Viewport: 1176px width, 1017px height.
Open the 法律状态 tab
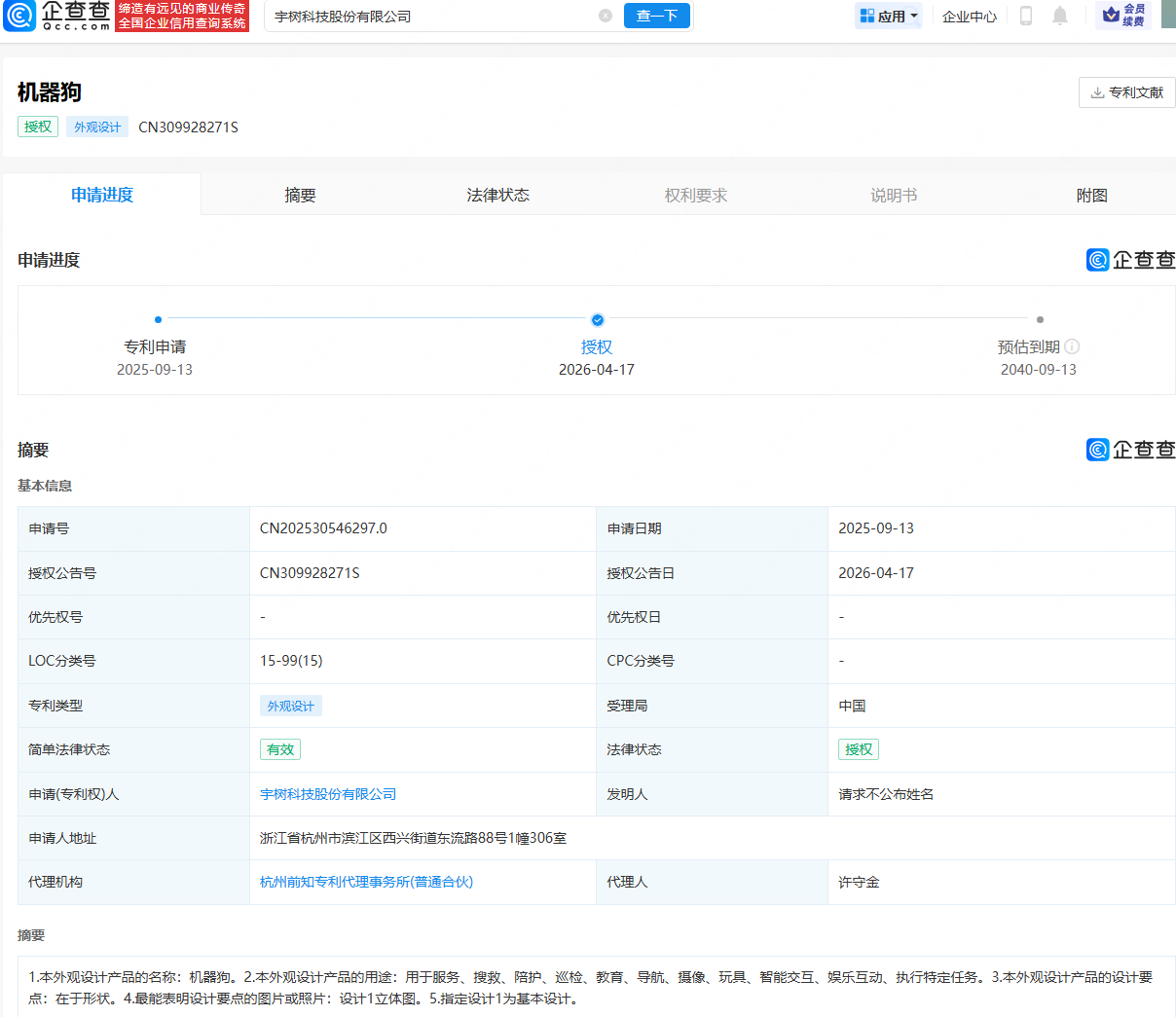(497, 195)
